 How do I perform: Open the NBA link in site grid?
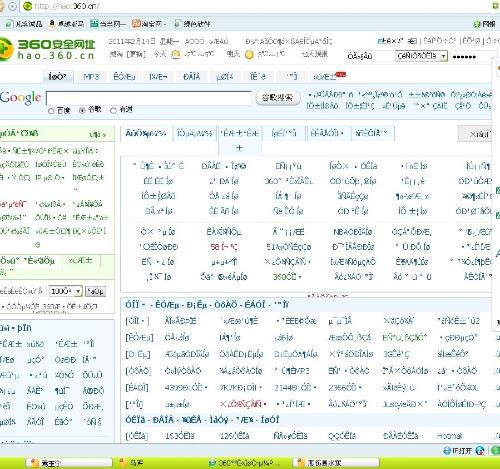(x=353, y=232)
